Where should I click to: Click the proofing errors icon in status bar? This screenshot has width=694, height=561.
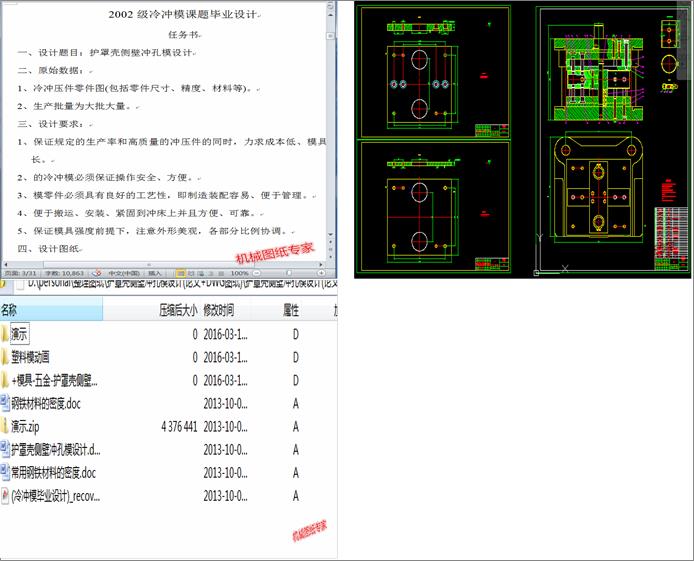click(x=96, y=273)
